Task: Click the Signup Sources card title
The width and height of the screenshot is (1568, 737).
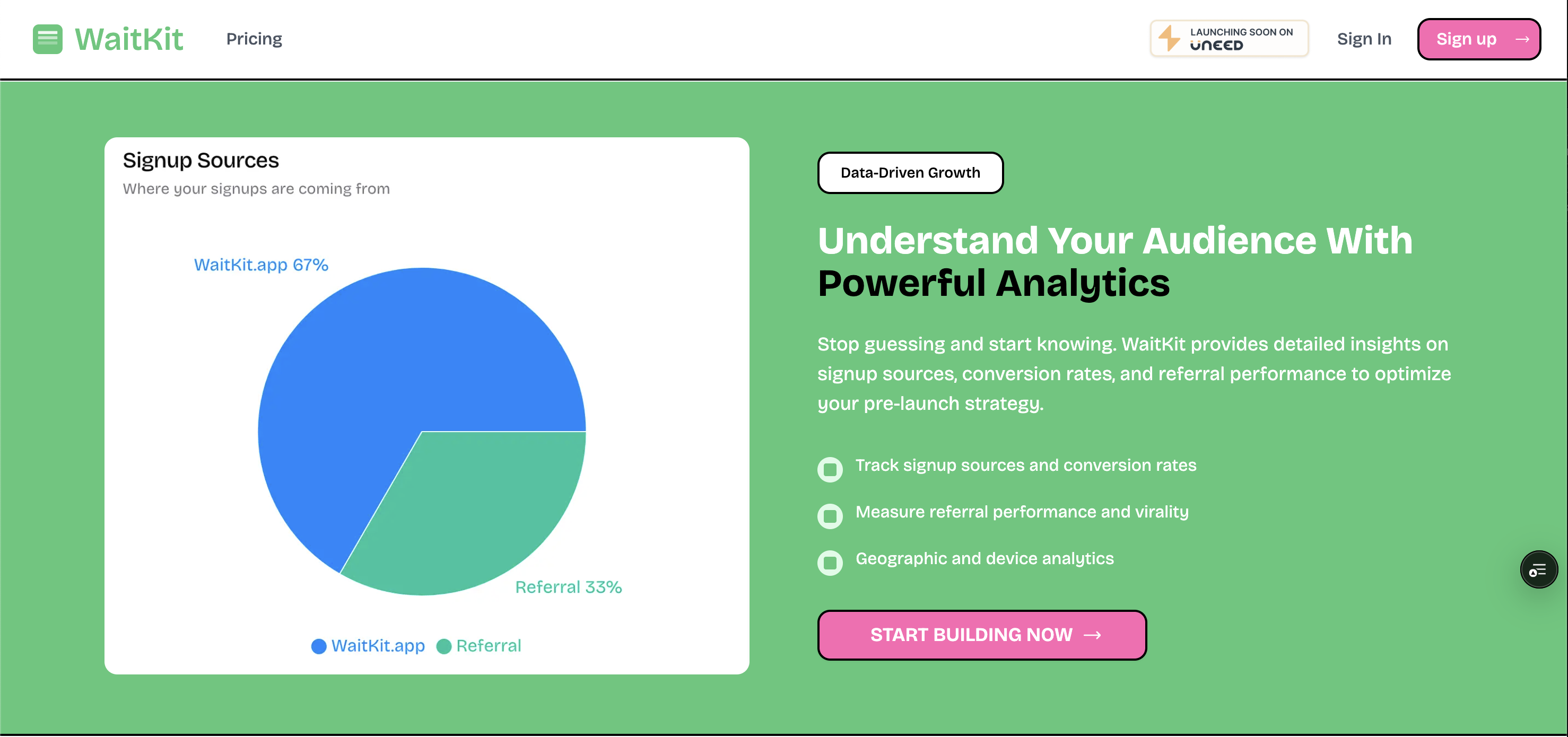Action: click(201, 161)
